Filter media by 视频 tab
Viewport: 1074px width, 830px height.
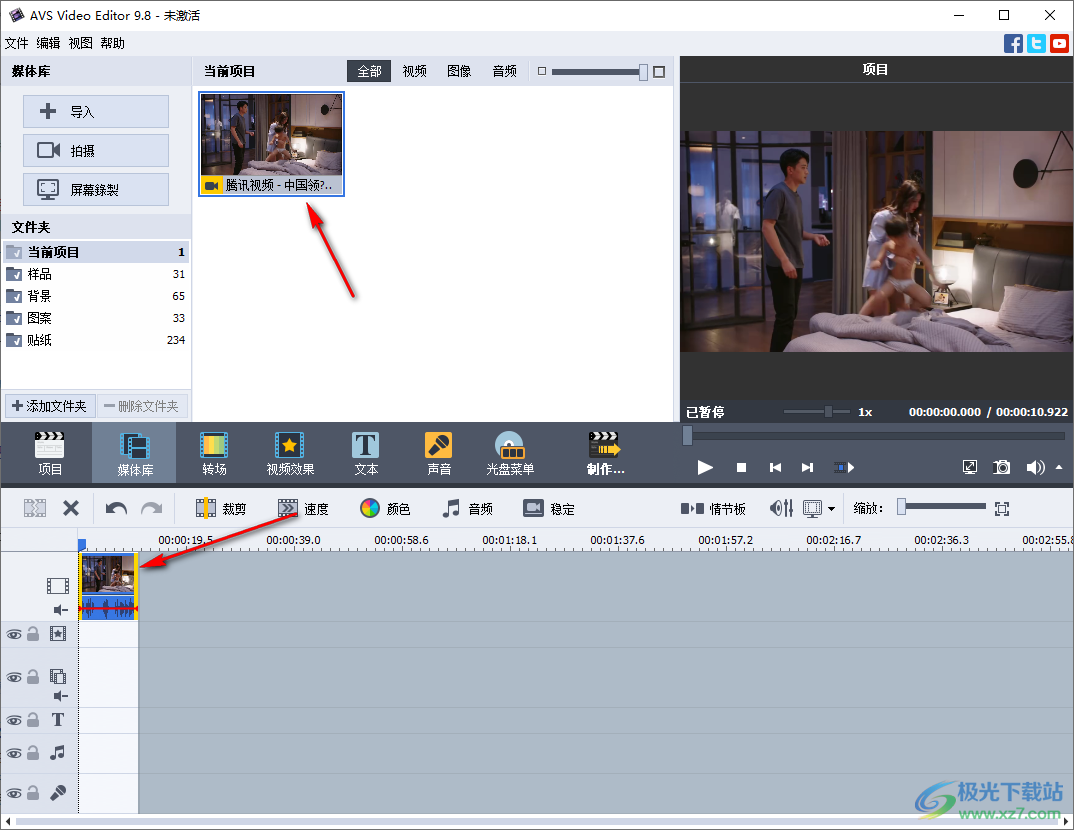click(x=414, y=71)
